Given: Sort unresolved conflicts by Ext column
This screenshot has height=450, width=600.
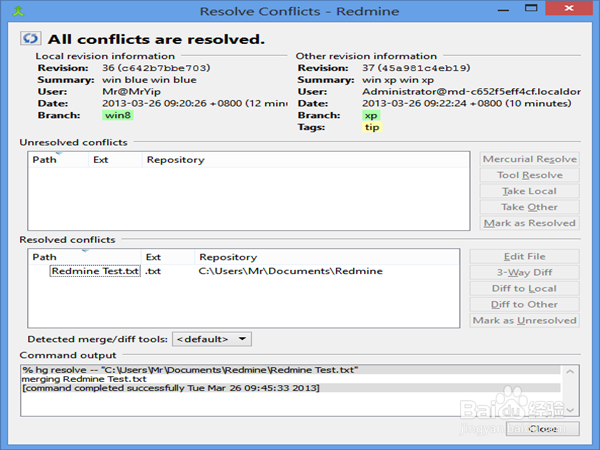Looking at the screenshot, I should click(115, 160).
